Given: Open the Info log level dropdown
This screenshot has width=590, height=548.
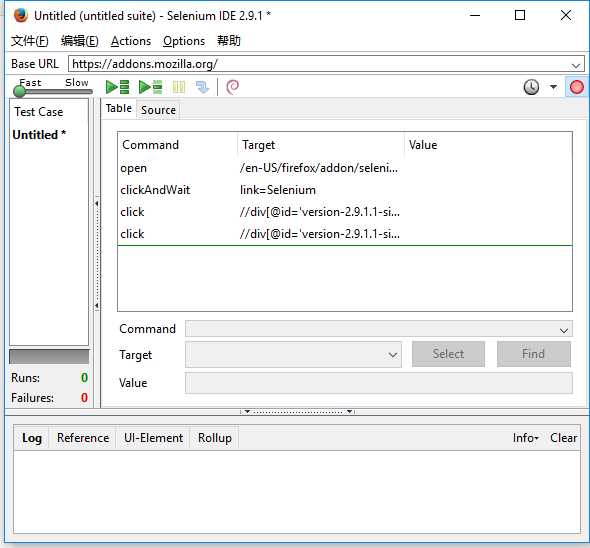Looking at the screenshot, I should click(x=525, y=438).
